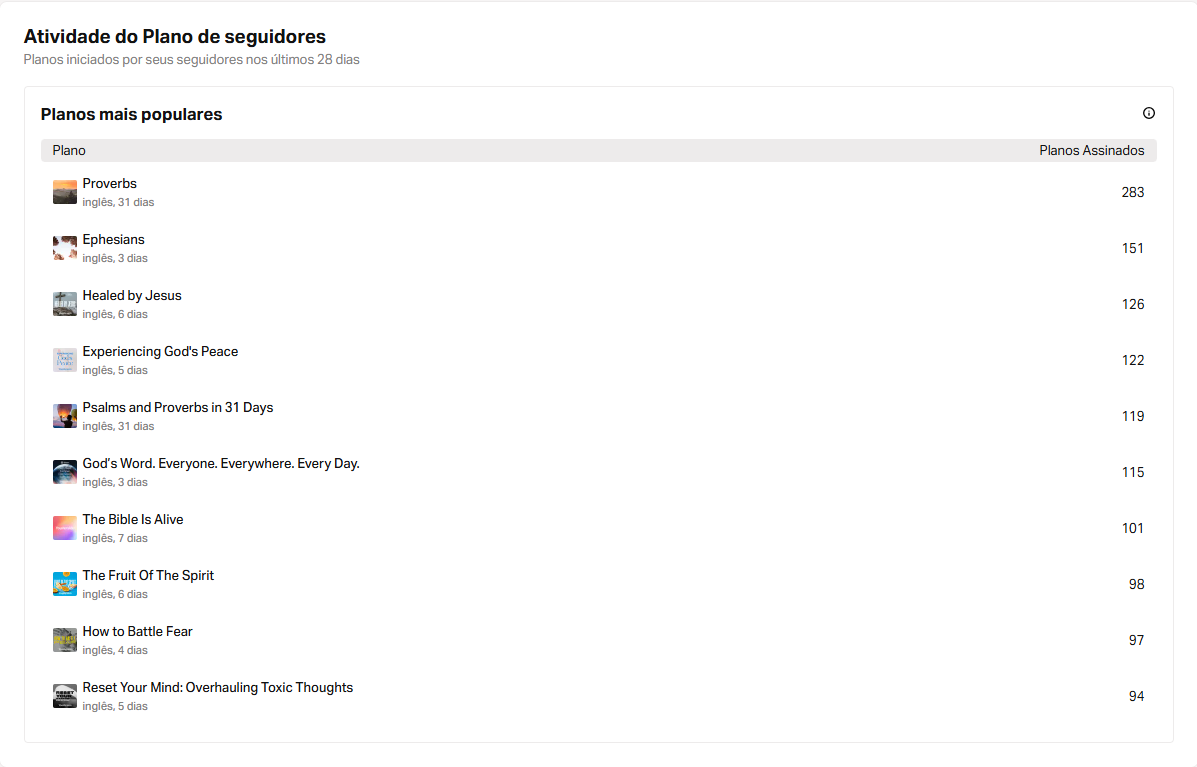Open the How to Battle Fear thumbnail

tap(65, 640)
